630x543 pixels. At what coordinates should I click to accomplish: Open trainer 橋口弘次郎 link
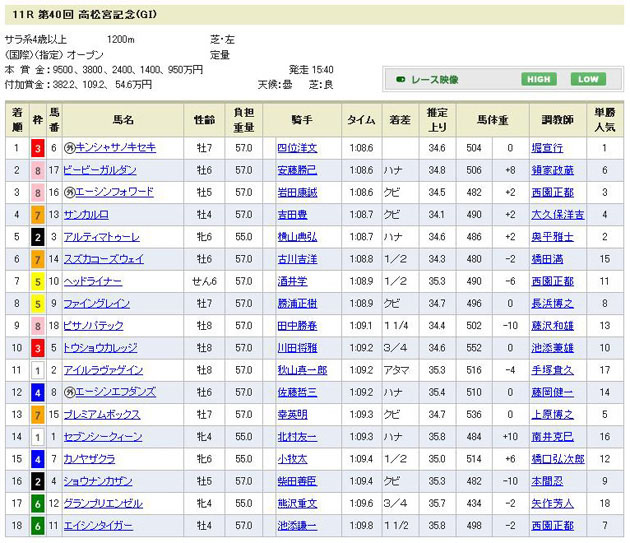tap(557, 458)
